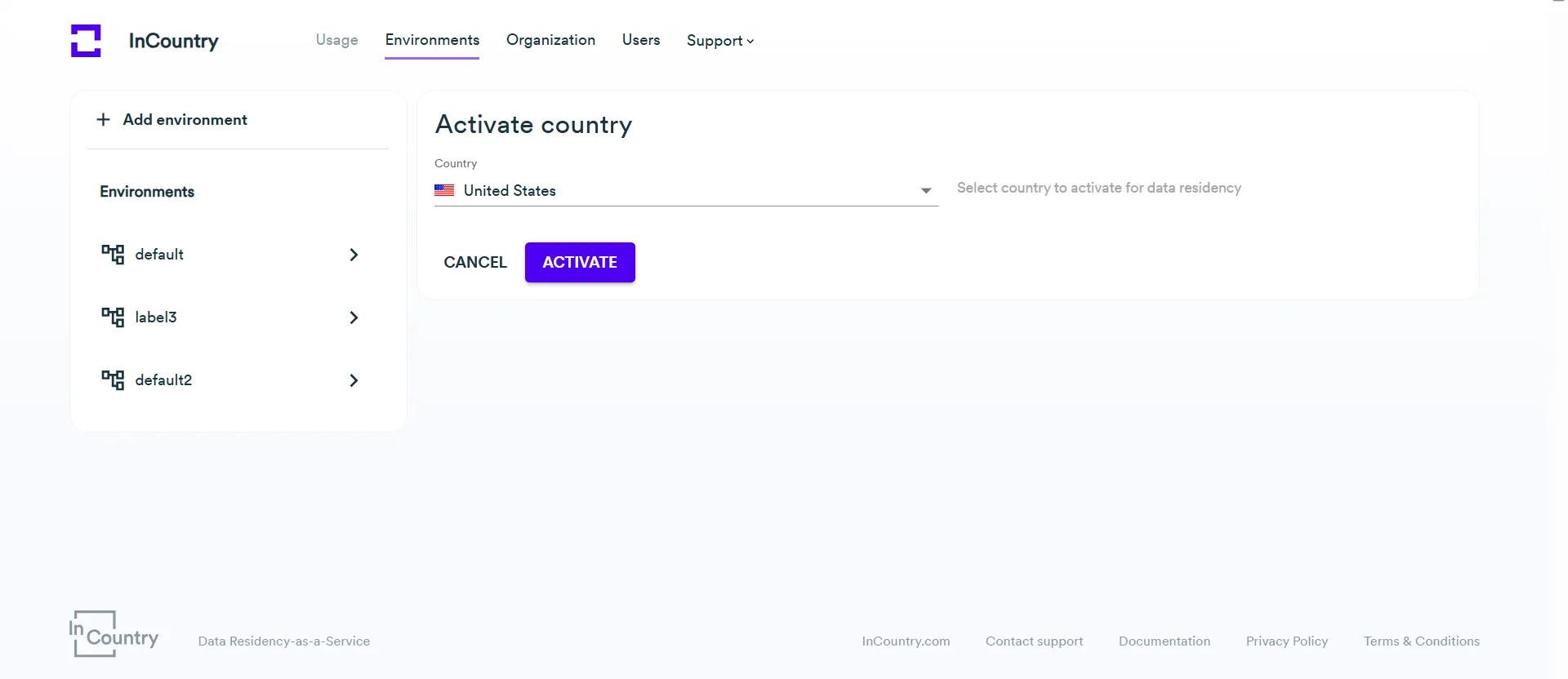Select the label3 environment name

click(x=156, y=317)
